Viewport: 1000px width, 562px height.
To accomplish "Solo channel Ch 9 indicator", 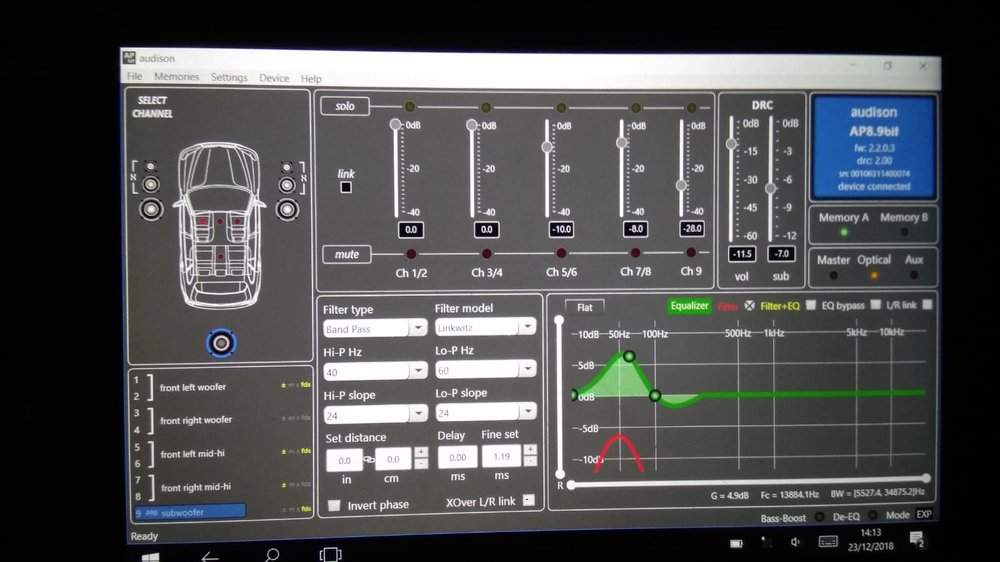I will pyautogui.click(x=691, y=108).
